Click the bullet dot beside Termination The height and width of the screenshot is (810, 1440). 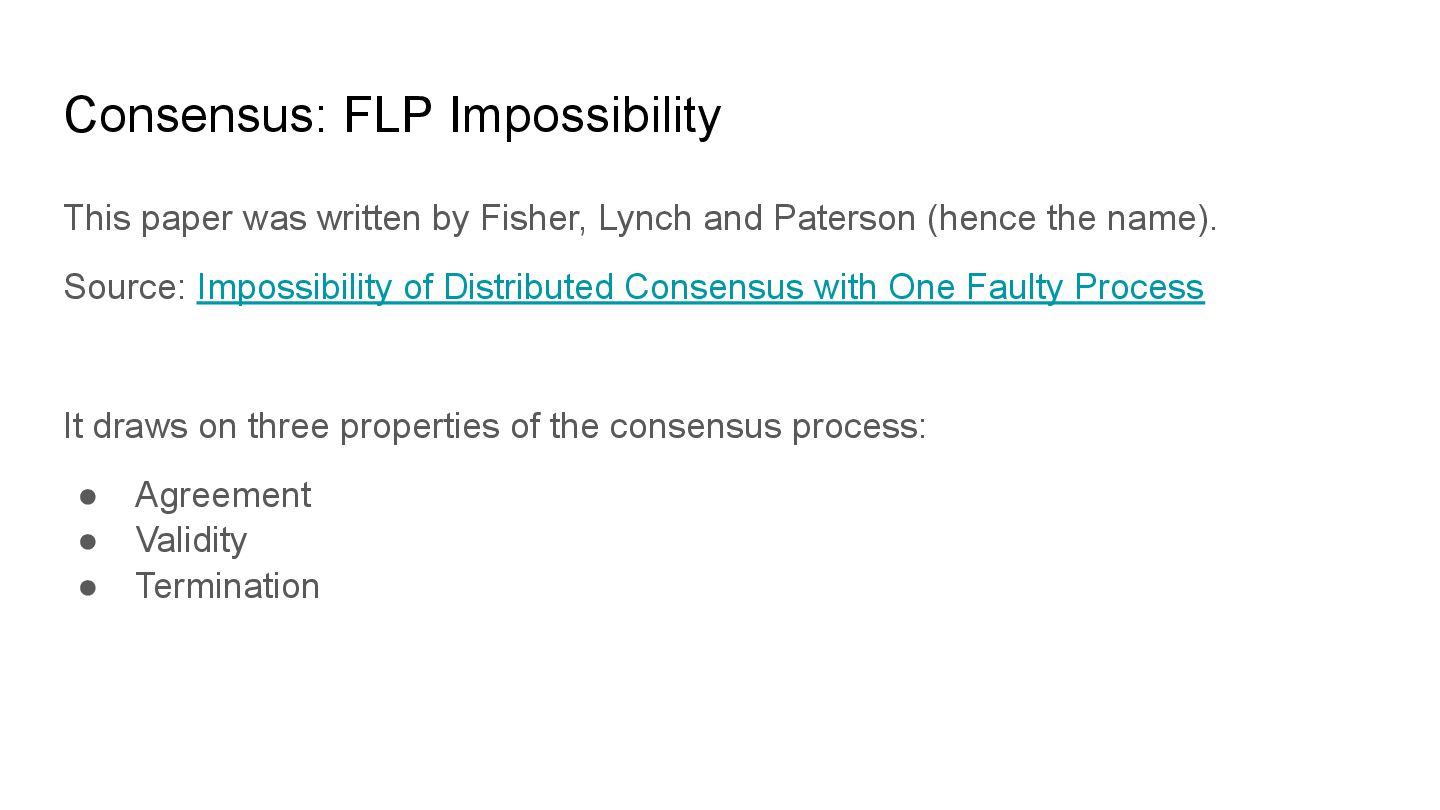click(88, 586)
